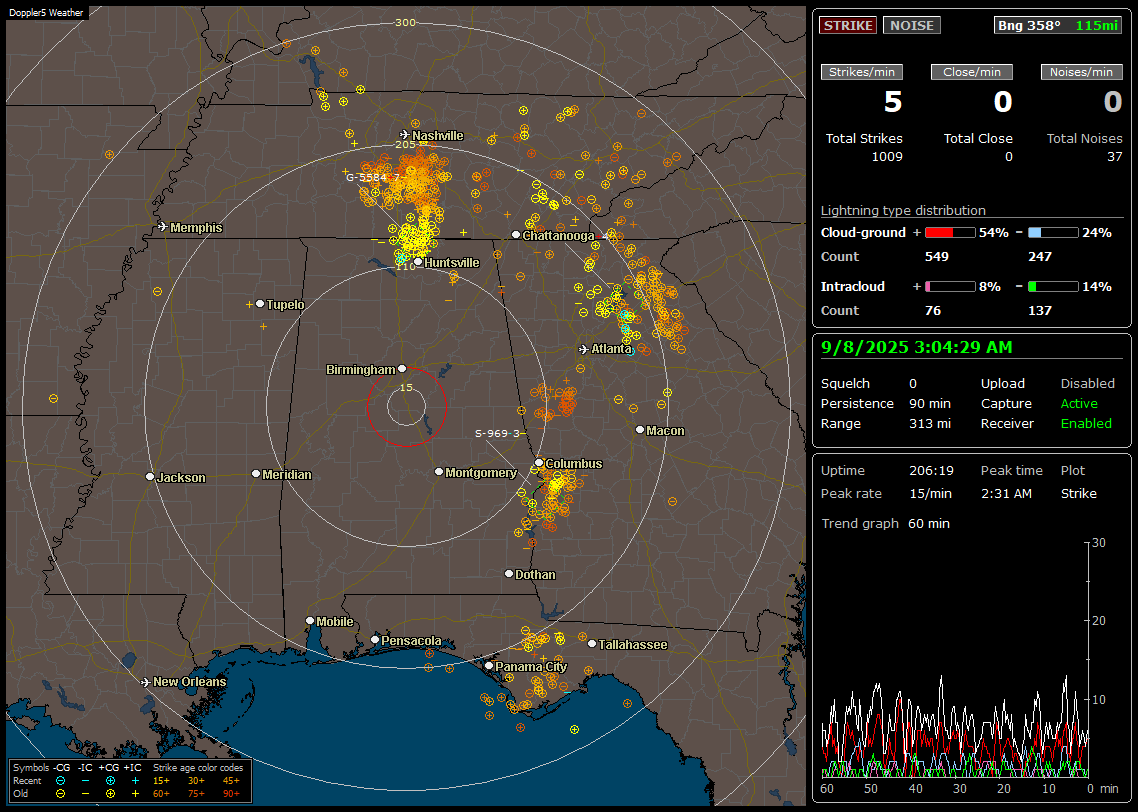The height and width of the screenshot is (812, 1138).
Task: Click the Chattanooga city dot marker
Action: [516, 235]
